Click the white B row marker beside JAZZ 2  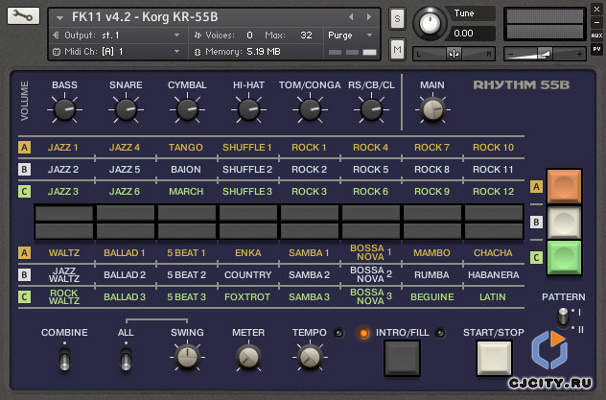(x=24, y=169)
